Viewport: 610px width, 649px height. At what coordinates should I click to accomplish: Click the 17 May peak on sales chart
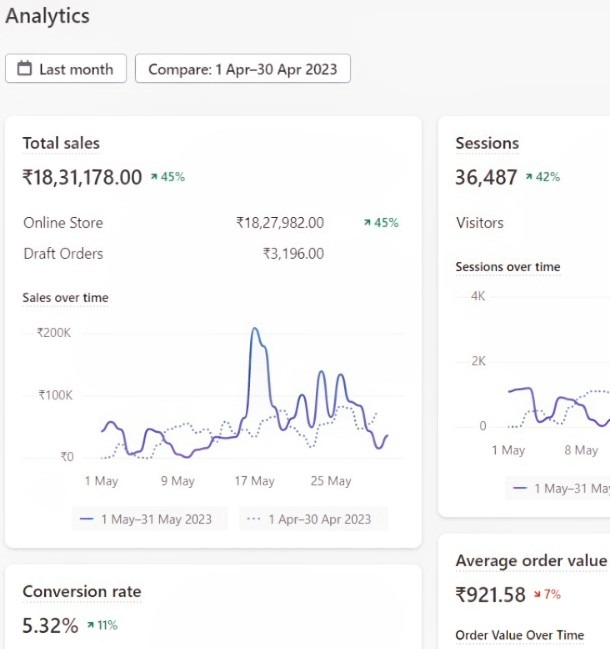point(255,329)
